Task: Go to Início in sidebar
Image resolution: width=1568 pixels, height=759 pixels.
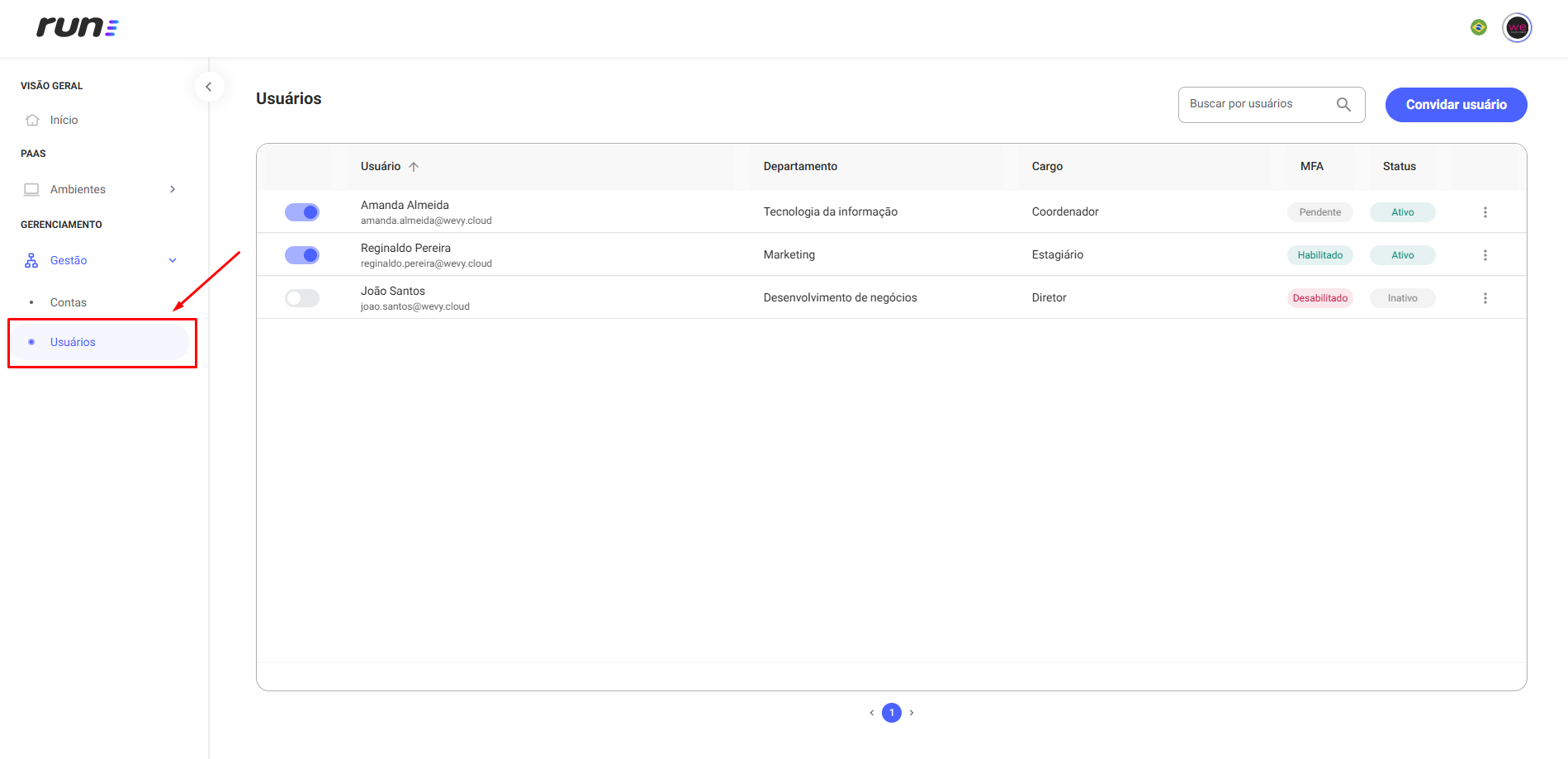Action: [64, 120]
